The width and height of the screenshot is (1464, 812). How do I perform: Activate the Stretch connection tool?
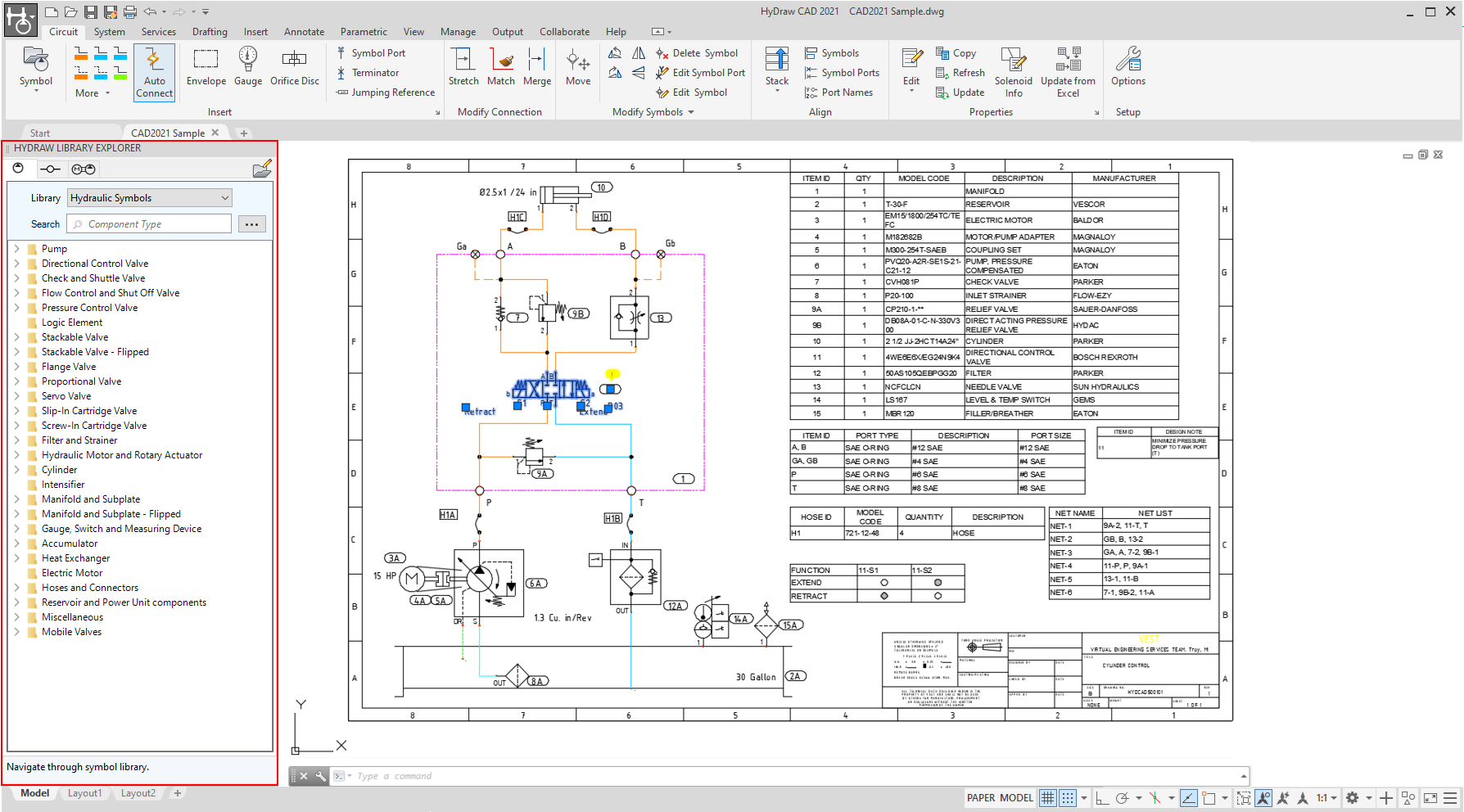point(463,66)
